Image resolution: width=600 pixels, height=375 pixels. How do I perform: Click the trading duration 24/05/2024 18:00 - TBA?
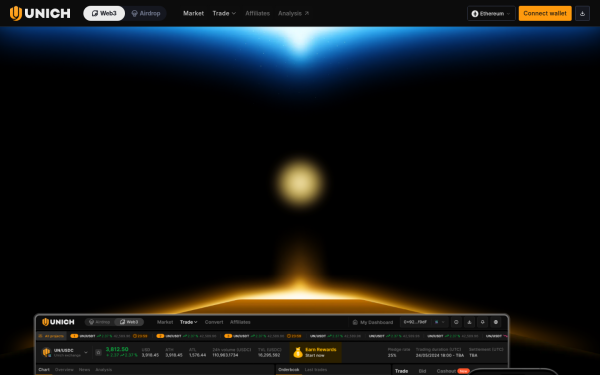click(x=440, y=355)
